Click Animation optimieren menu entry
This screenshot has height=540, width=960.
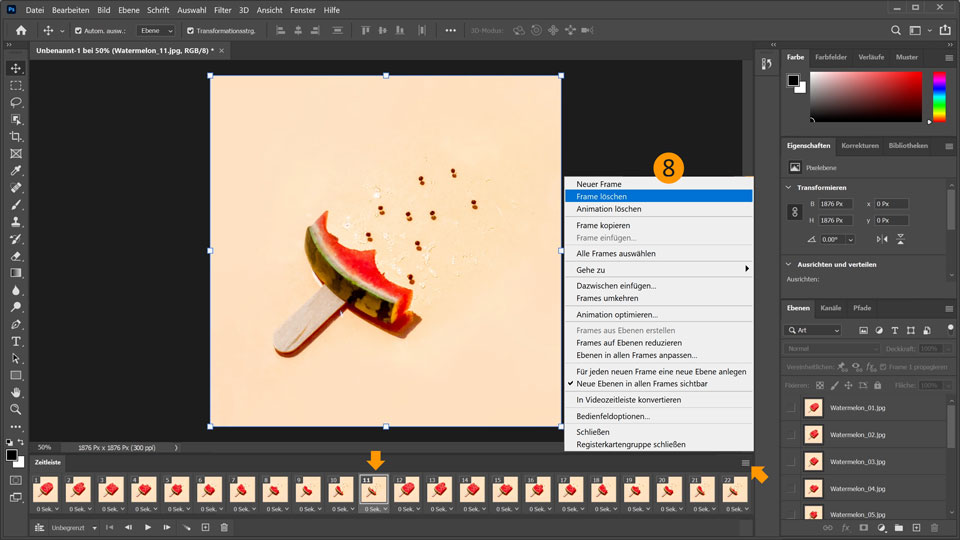coord(616,314)
